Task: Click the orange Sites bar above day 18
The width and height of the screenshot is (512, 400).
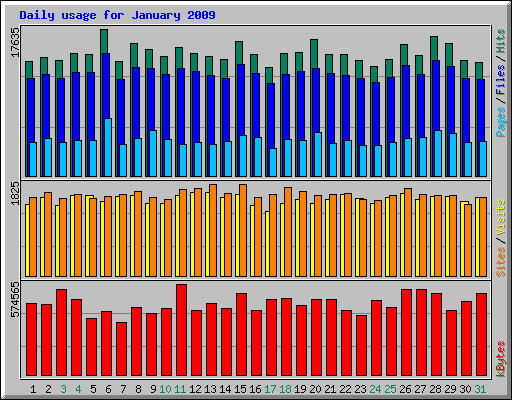Action: point(288,232)
